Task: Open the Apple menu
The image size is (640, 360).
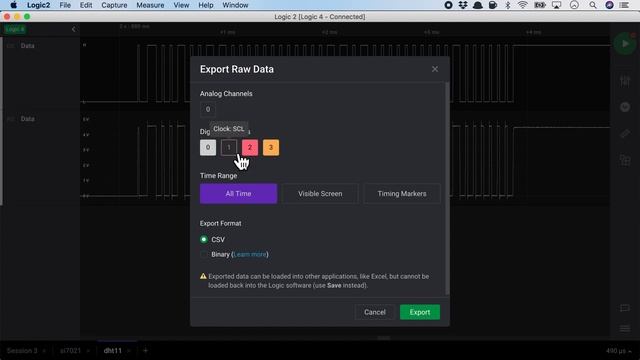Action: coord(13,5)
